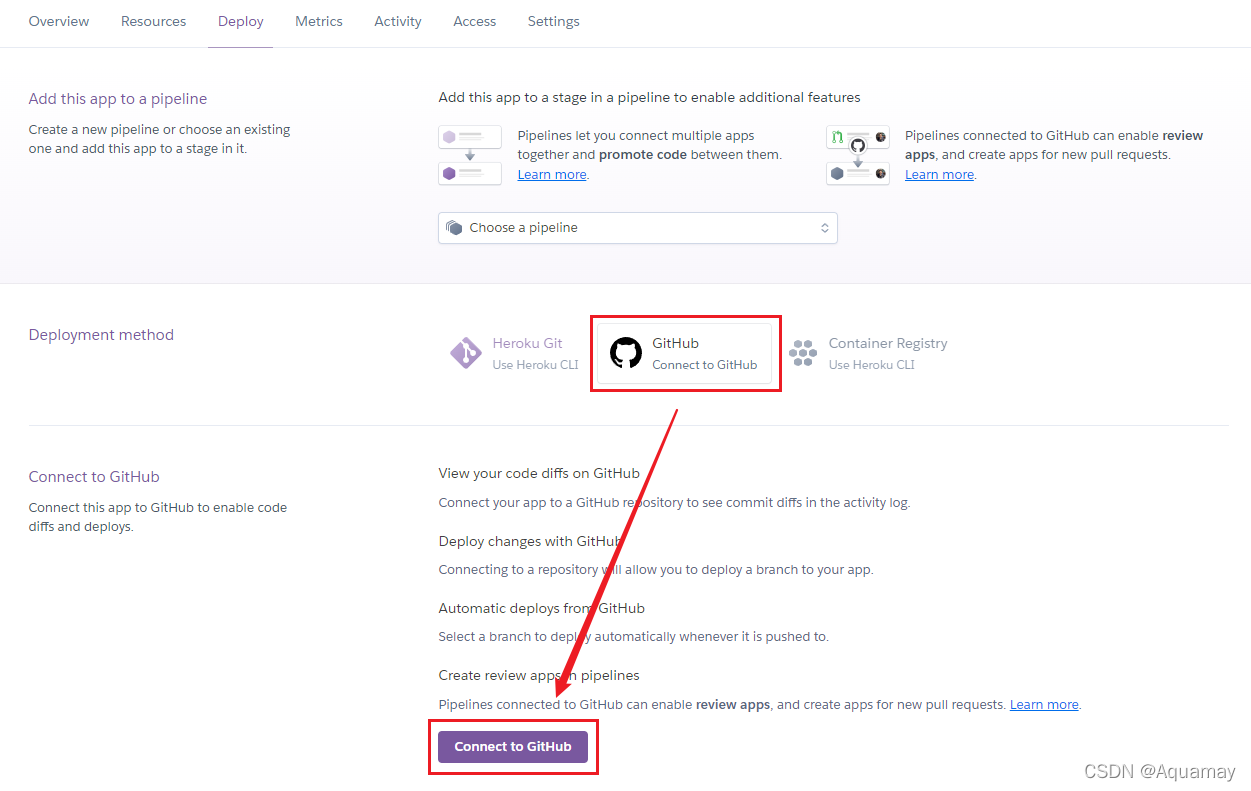Image resolution: width=1251 pixels, height=791 pixels.
Task: Open the Overview tab
Action: pyautogui.click(x=59, y=21)
